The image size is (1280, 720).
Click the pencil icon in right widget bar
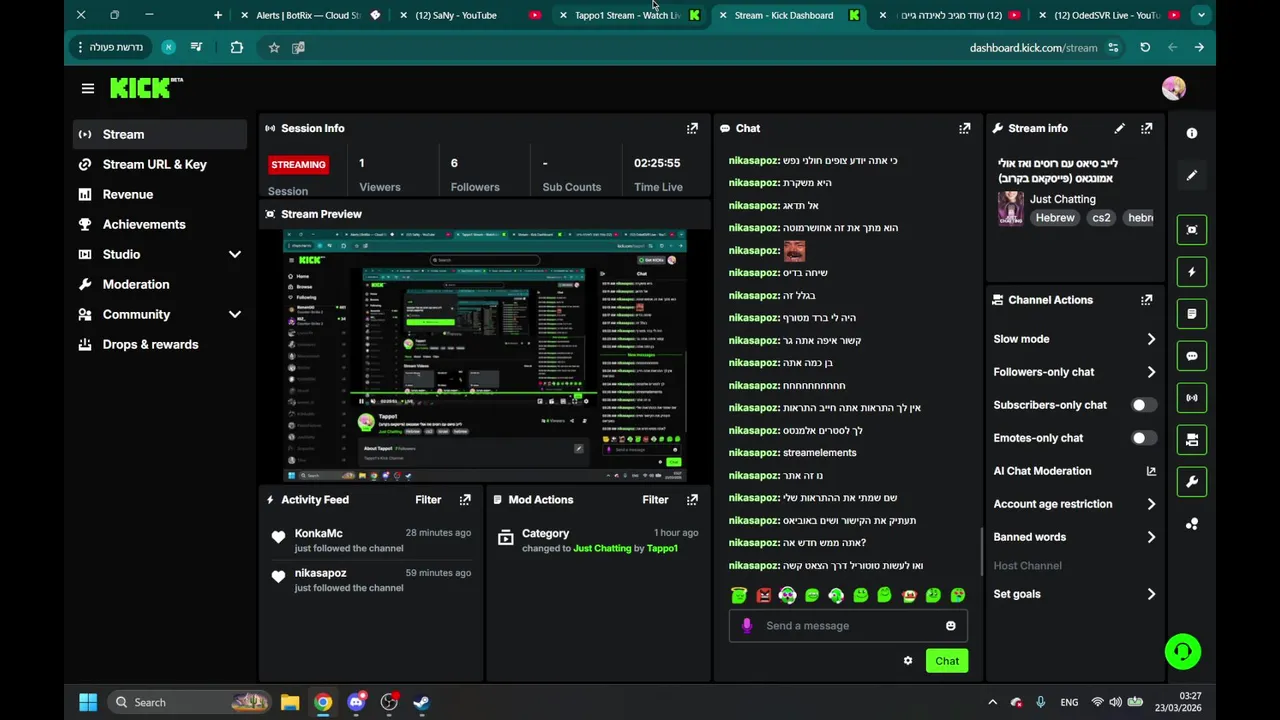point(1192,175)
